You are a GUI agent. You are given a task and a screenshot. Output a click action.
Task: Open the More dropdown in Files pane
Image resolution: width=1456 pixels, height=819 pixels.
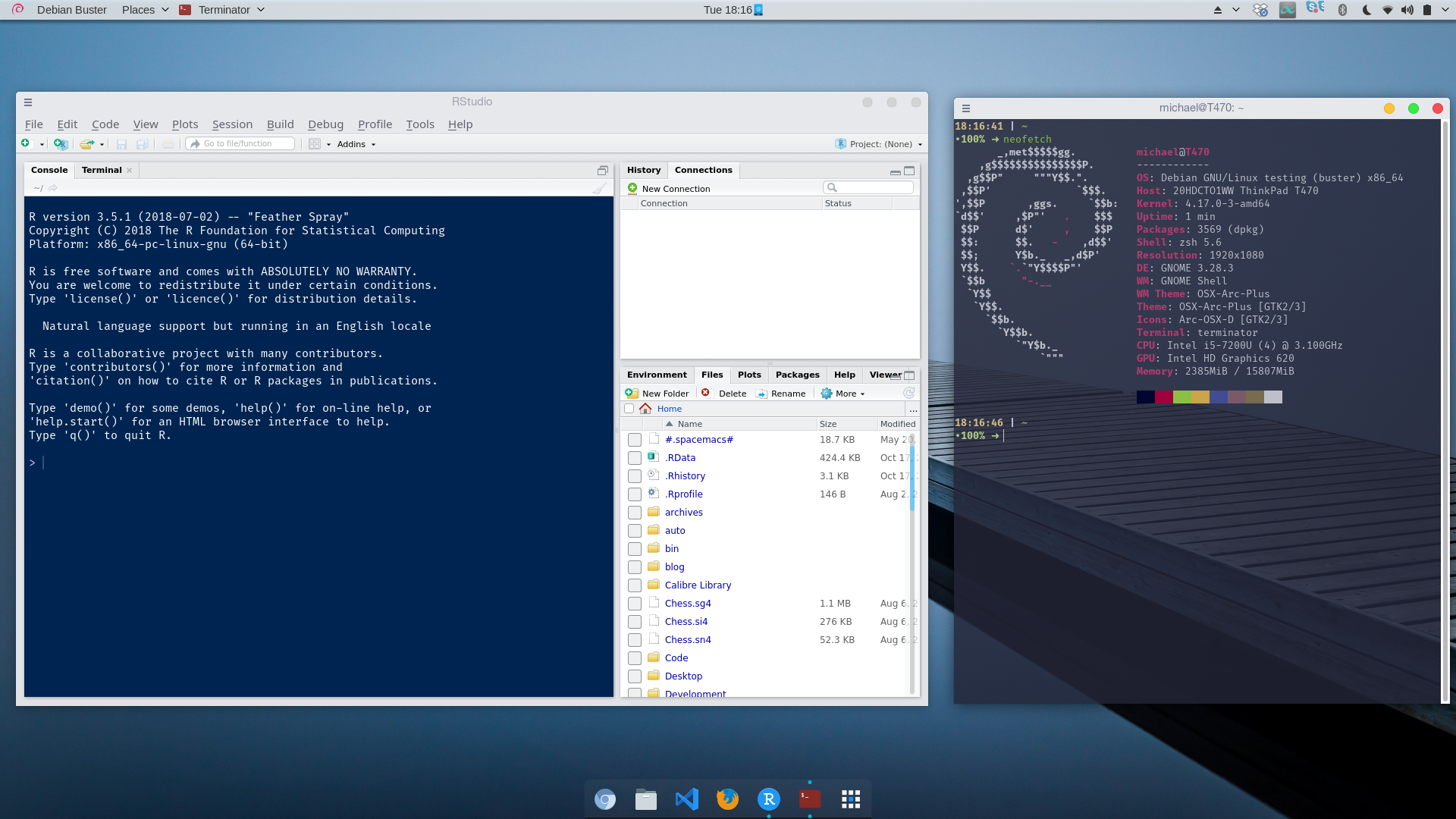point(843,394)
